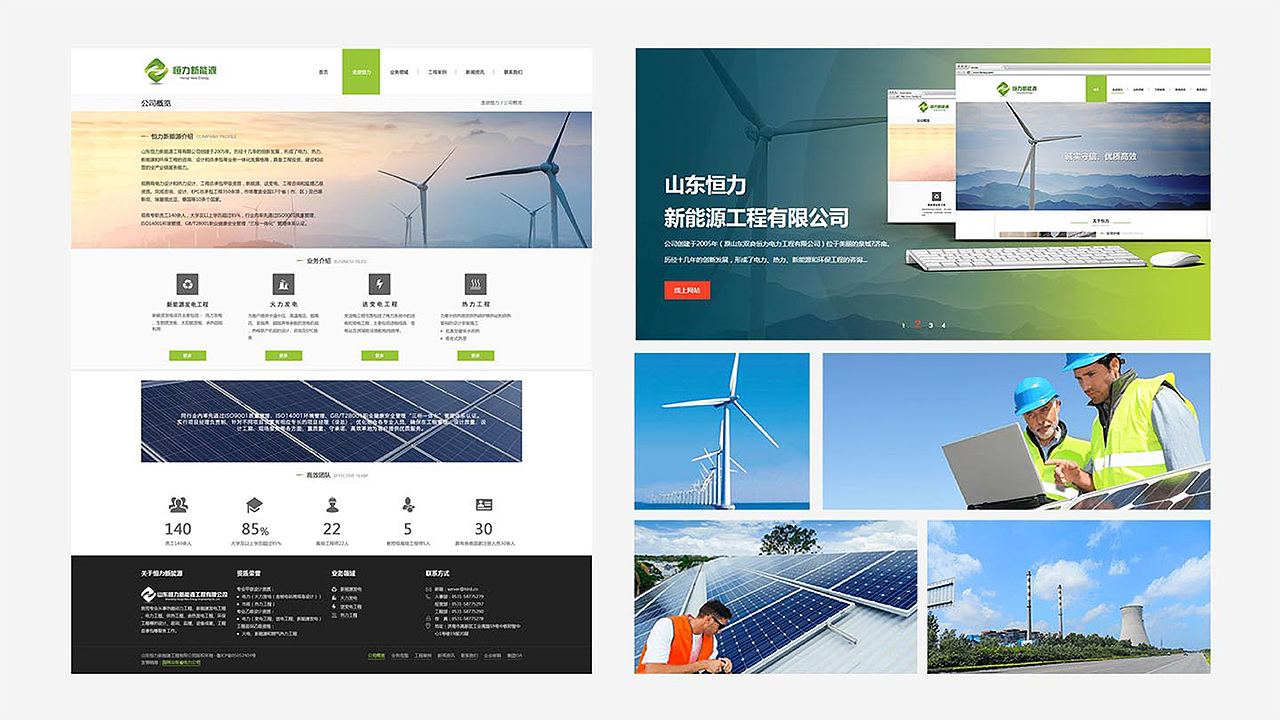Click footer 火力发电 link under 业务领域

(x=344, y=598)
